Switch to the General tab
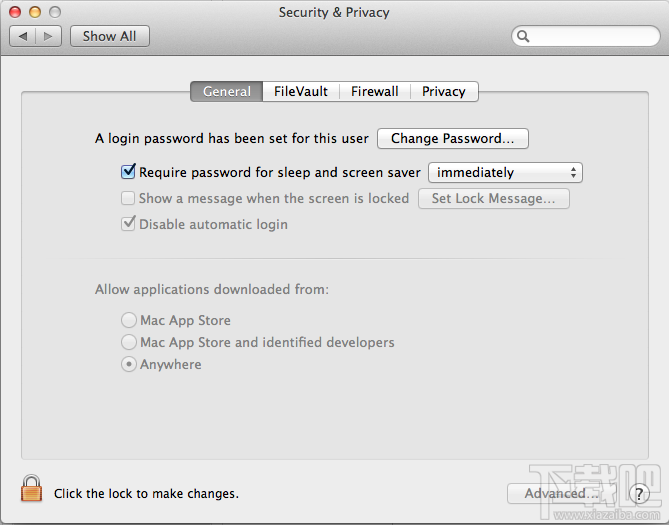The width and height of the screenshot is (669, 525). [227, 91]
